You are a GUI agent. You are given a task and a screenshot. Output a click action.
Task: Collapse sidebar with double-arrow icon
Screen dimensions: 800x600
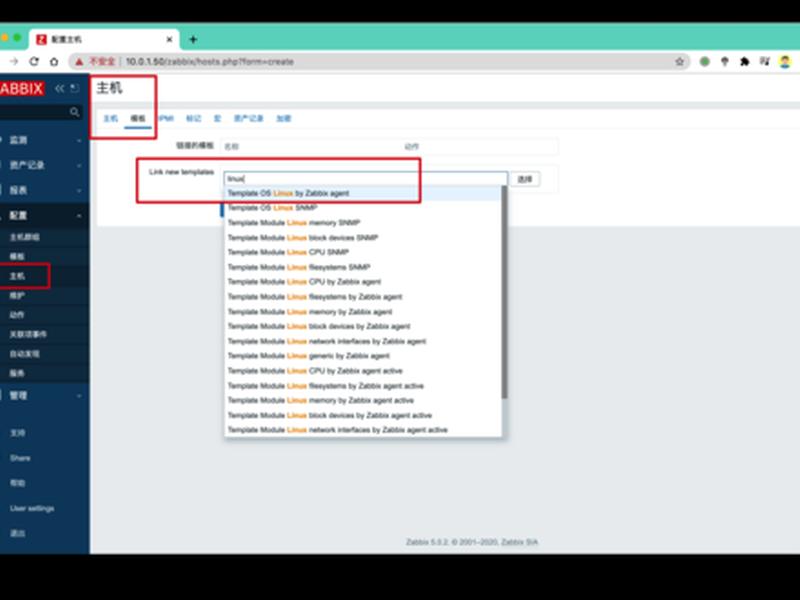(x=60, y=88)
